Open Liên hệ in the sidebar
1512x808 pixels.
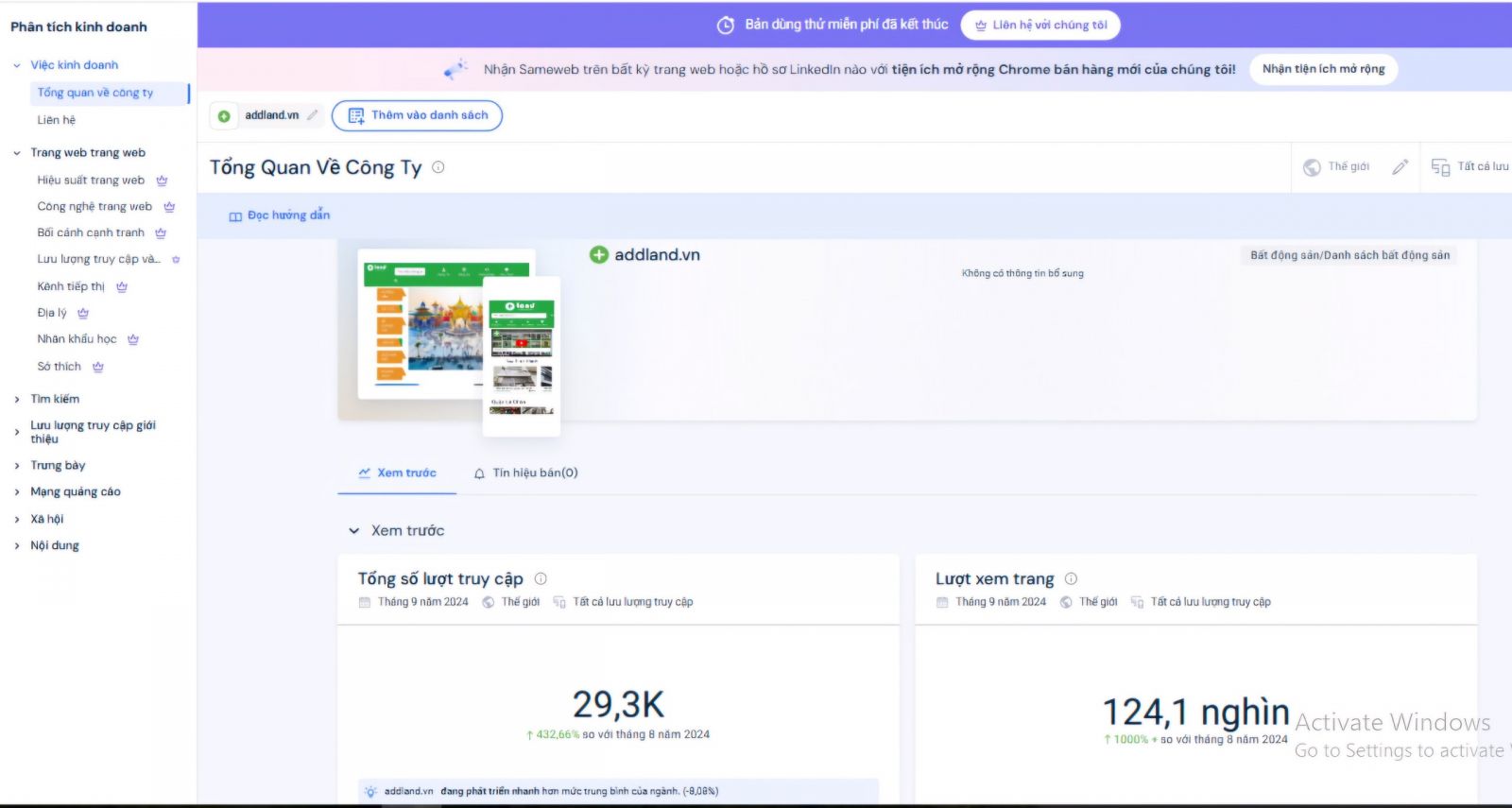pos(57,120)
